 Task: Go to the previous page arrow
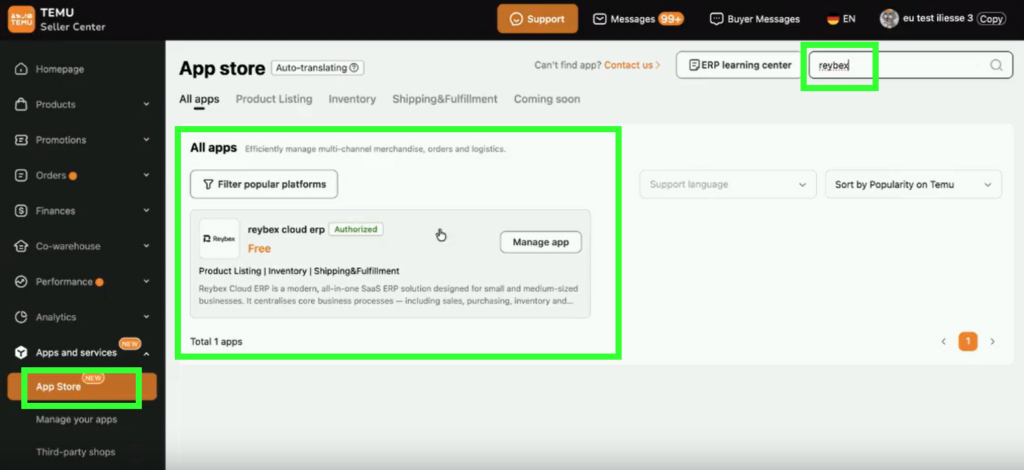[943, 341]
